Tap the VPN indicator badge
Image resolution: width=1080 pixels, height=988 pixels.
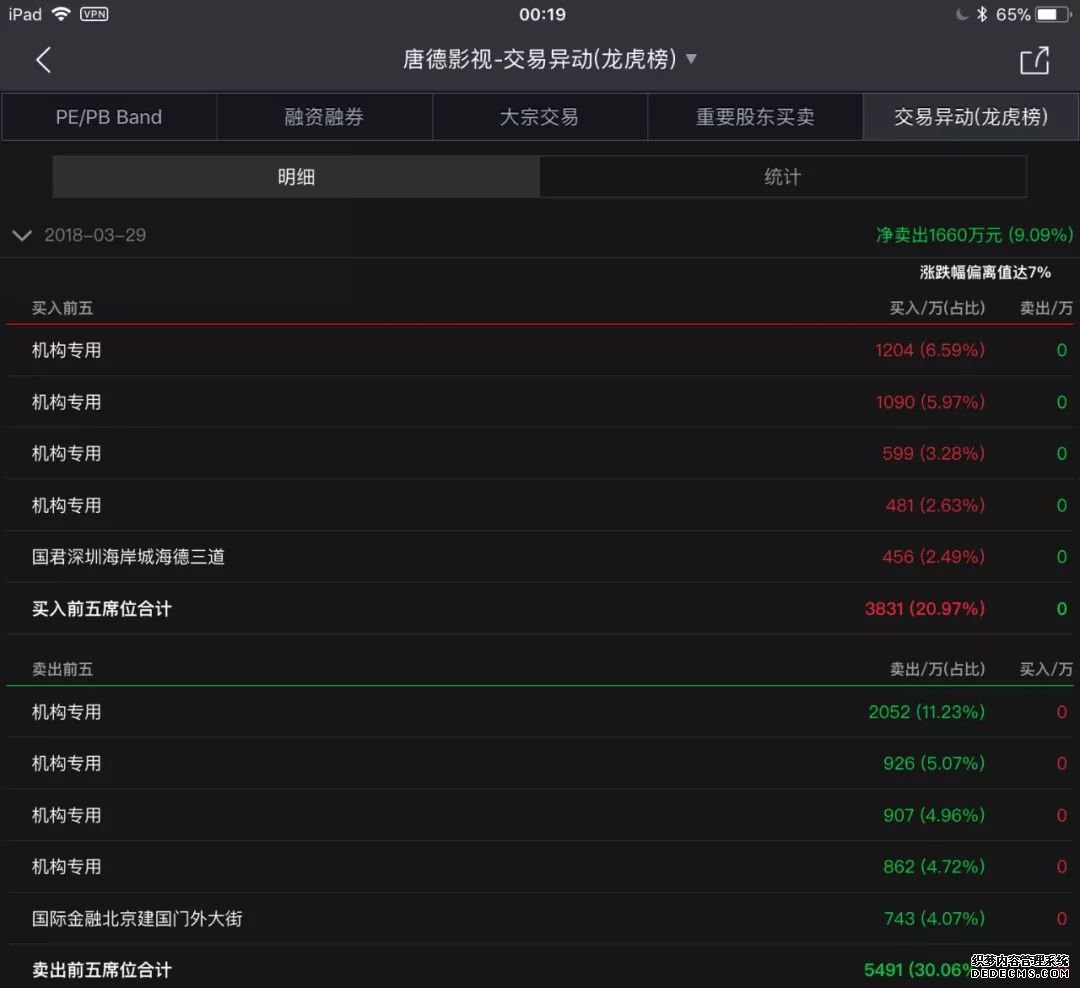point(94,14)
